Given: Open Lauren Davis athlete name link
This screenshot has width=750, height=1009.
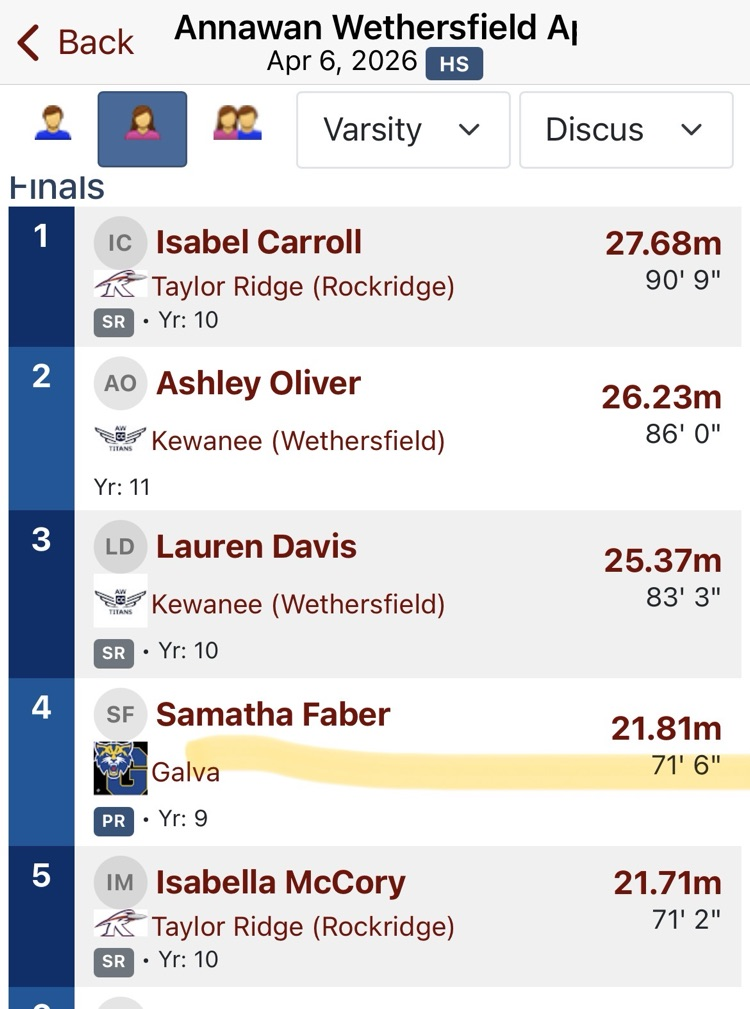Looking at the screenshot, I should (256, 547).
